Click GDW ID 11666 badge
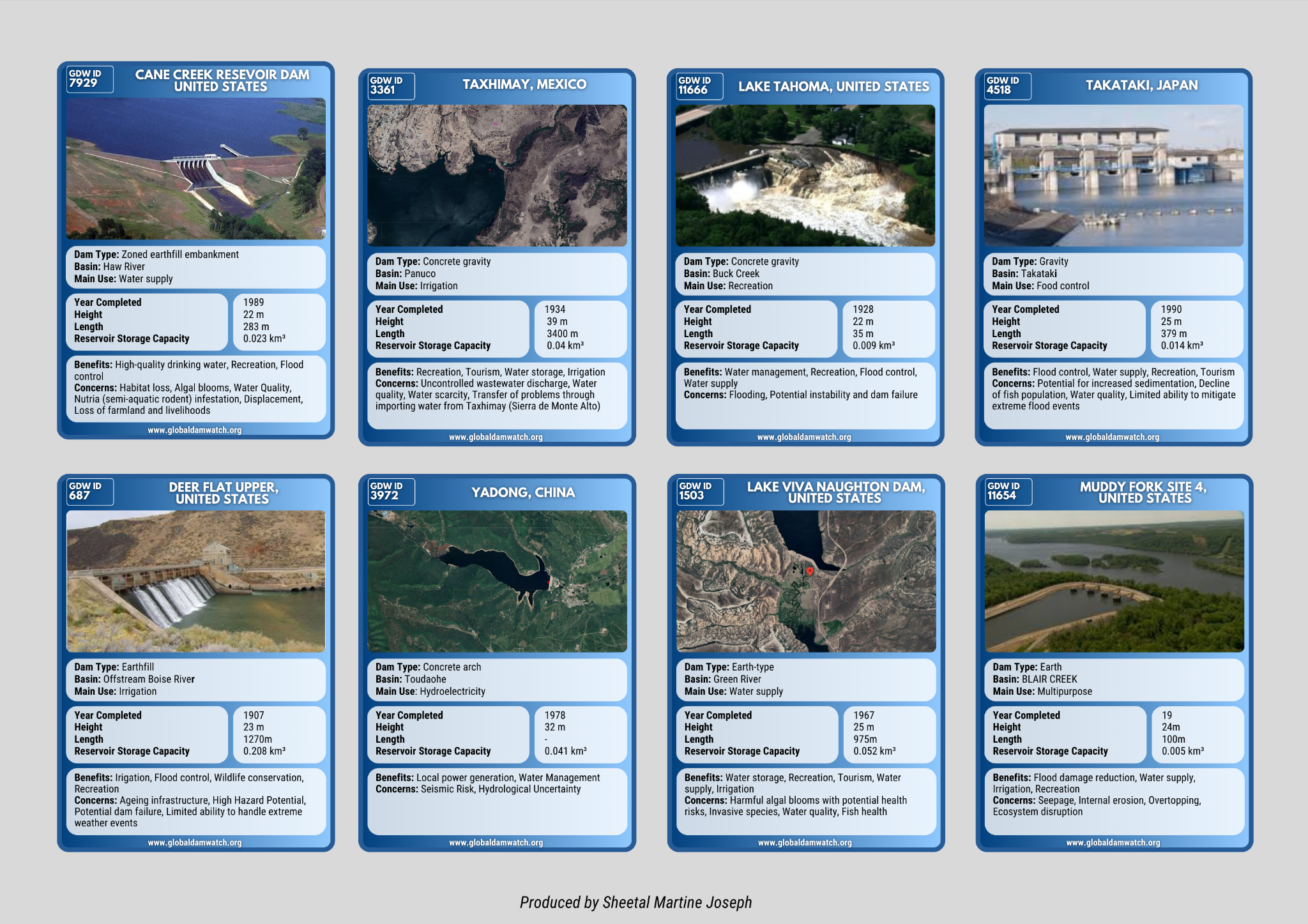1308x924 pixels. click(699, 86)
